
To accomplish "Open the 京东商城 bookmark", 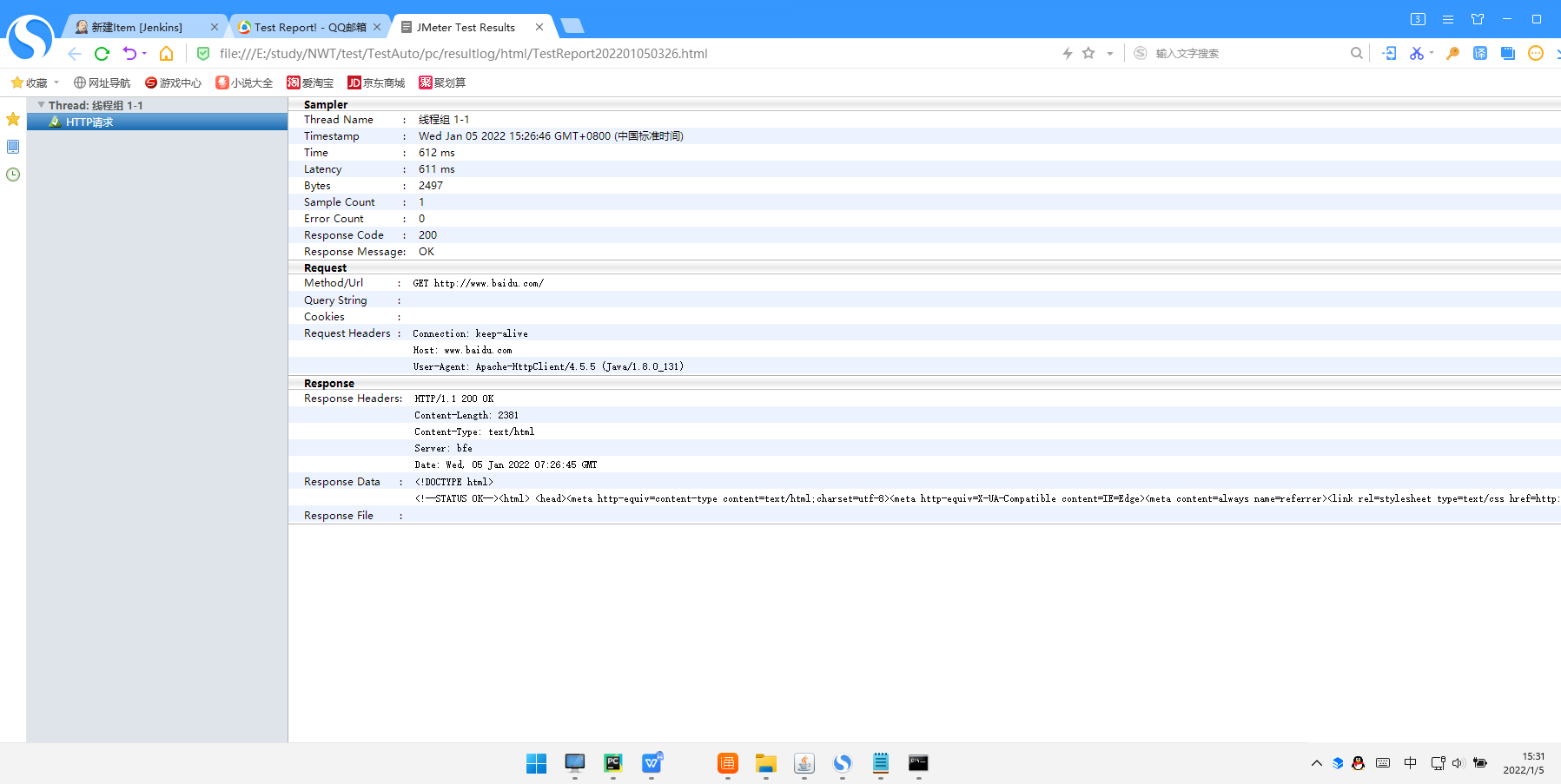I will [376, 82].
